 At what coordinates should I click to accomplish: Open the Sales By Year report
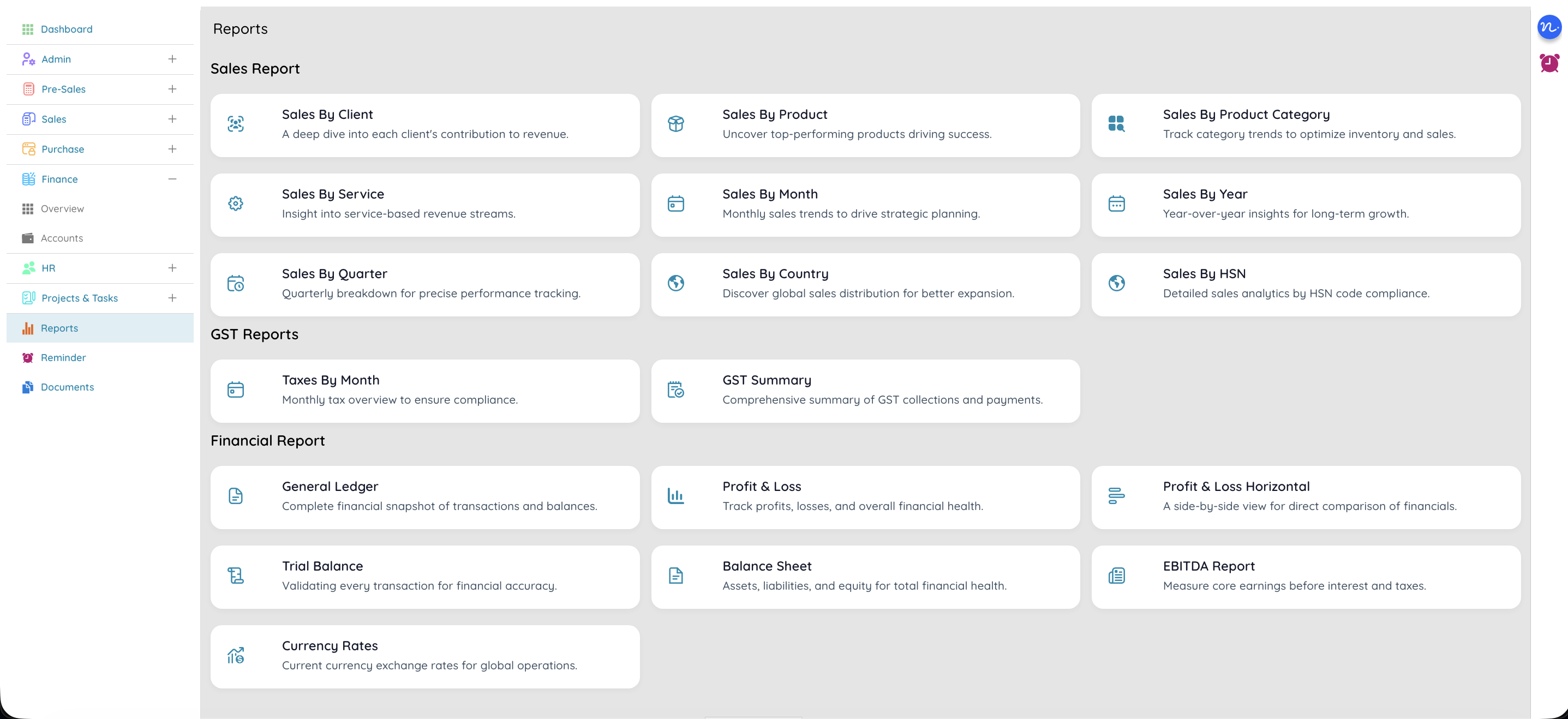tap(1306, 205)
